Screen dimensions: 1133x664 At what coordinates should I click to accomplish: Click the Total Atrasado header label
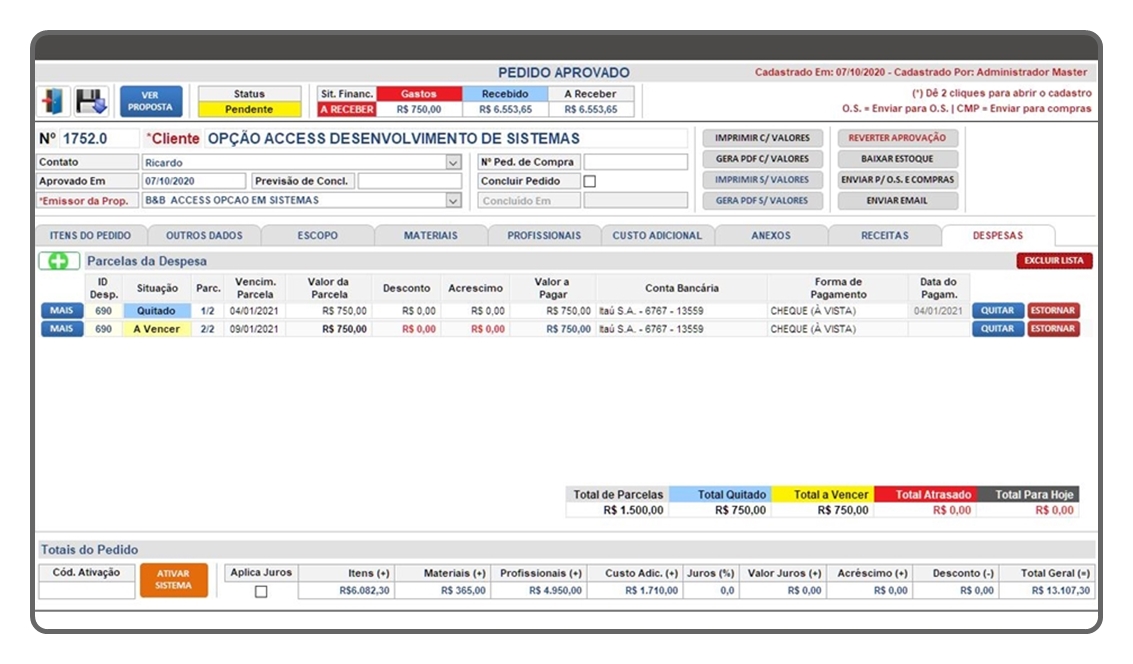point(926,495)
